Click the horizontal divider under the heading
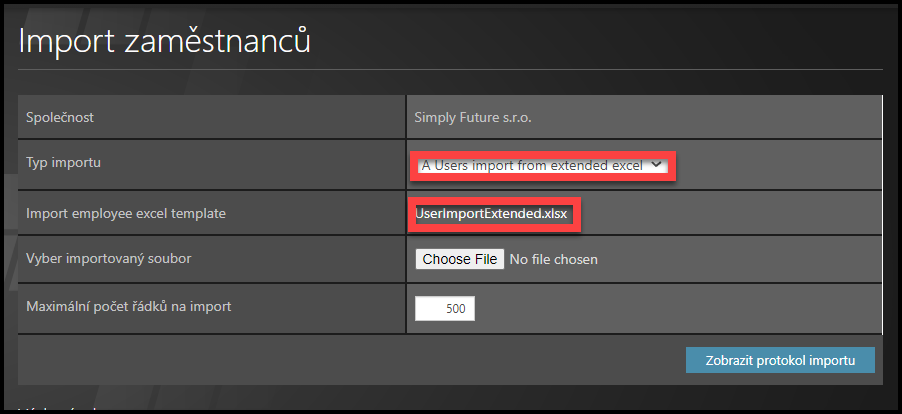The width and height of the screenshot is (902, 414). pyautogui.click(x=450, y=69)
